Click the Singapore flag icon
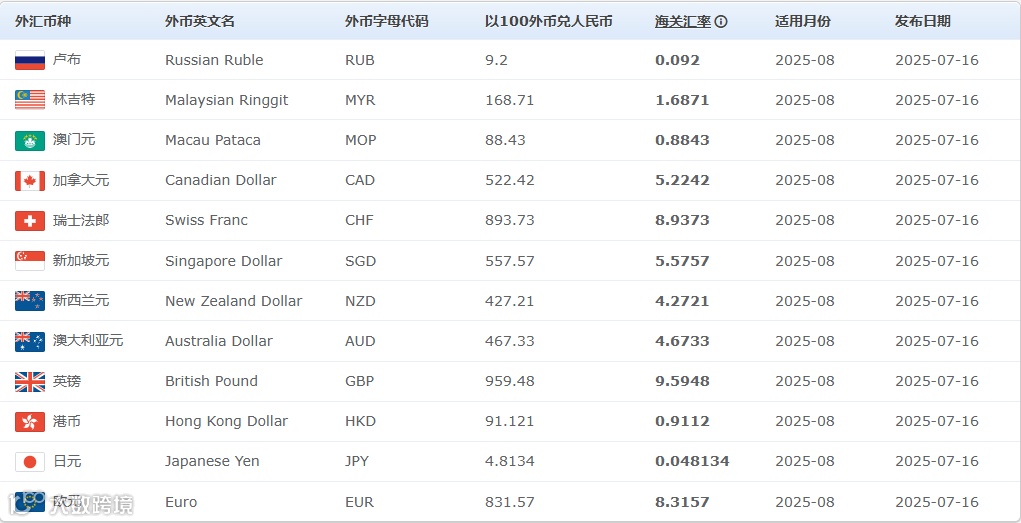The width and height of the screenshot is (1021, 523). coord(30,261)
